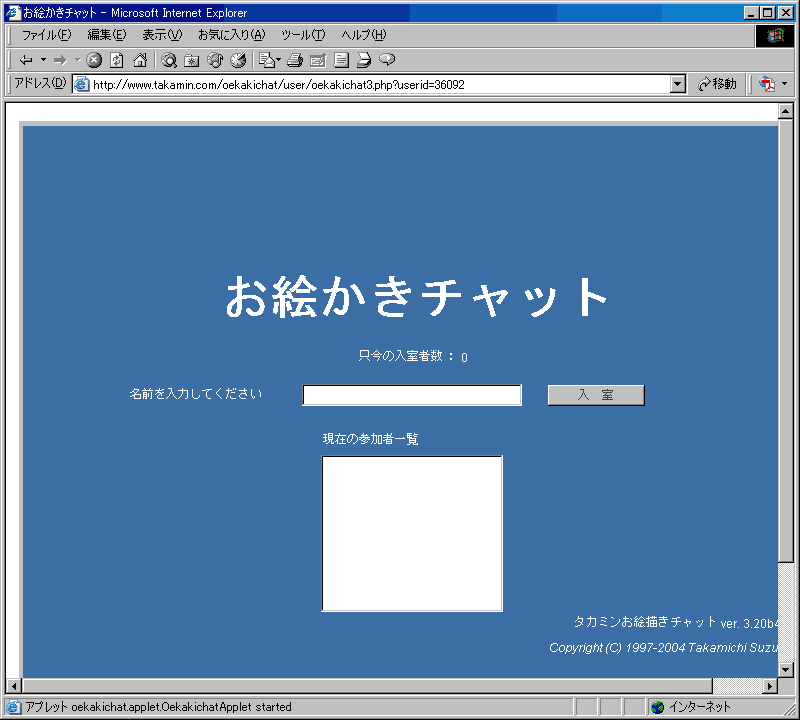800x720 pixels.
Task: Open the History clock icon
Action: pos(238,60)
